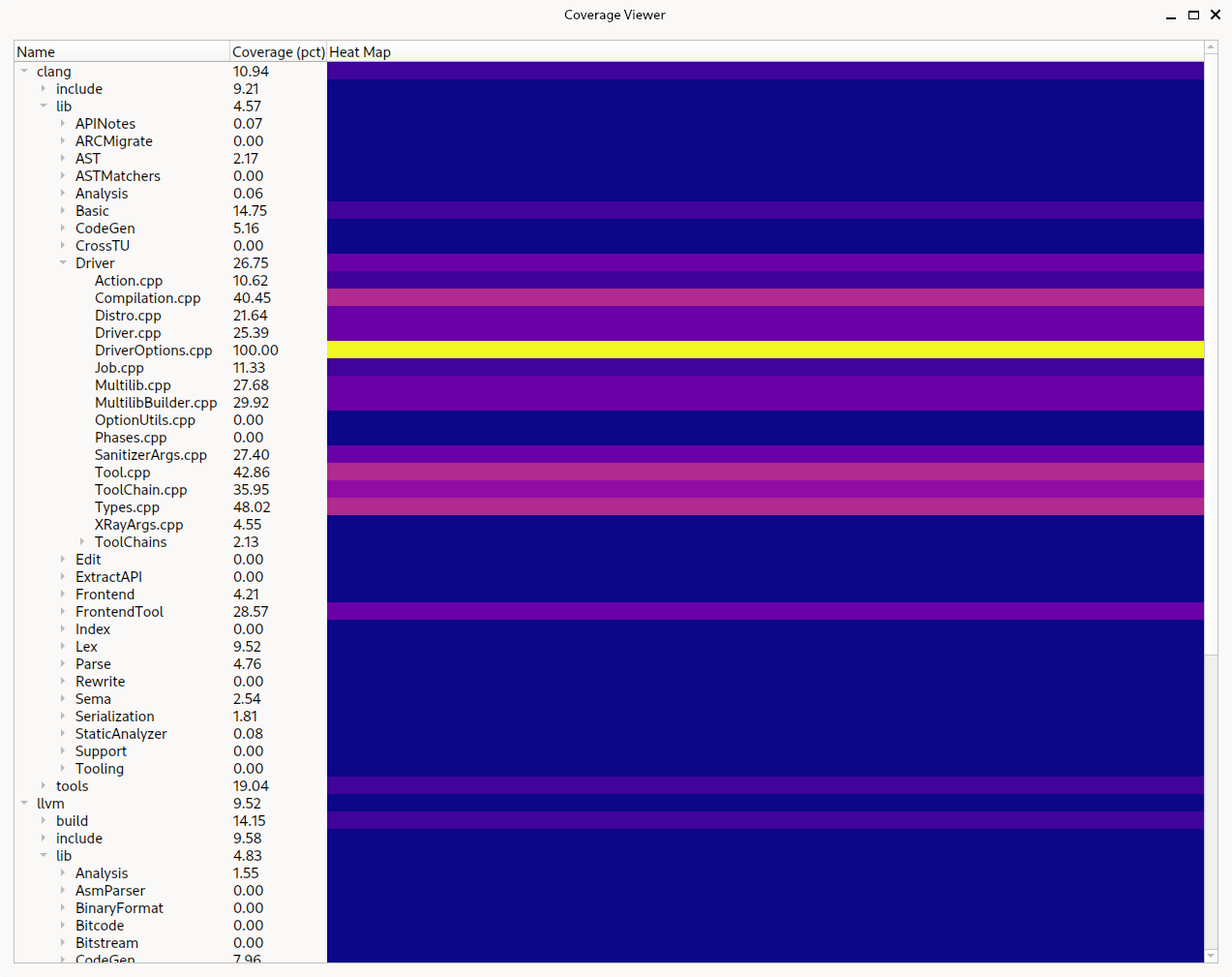Sort by the Name column header
Image resolution: width=1232 pixels, height=977 pixels.
(122, 51)
